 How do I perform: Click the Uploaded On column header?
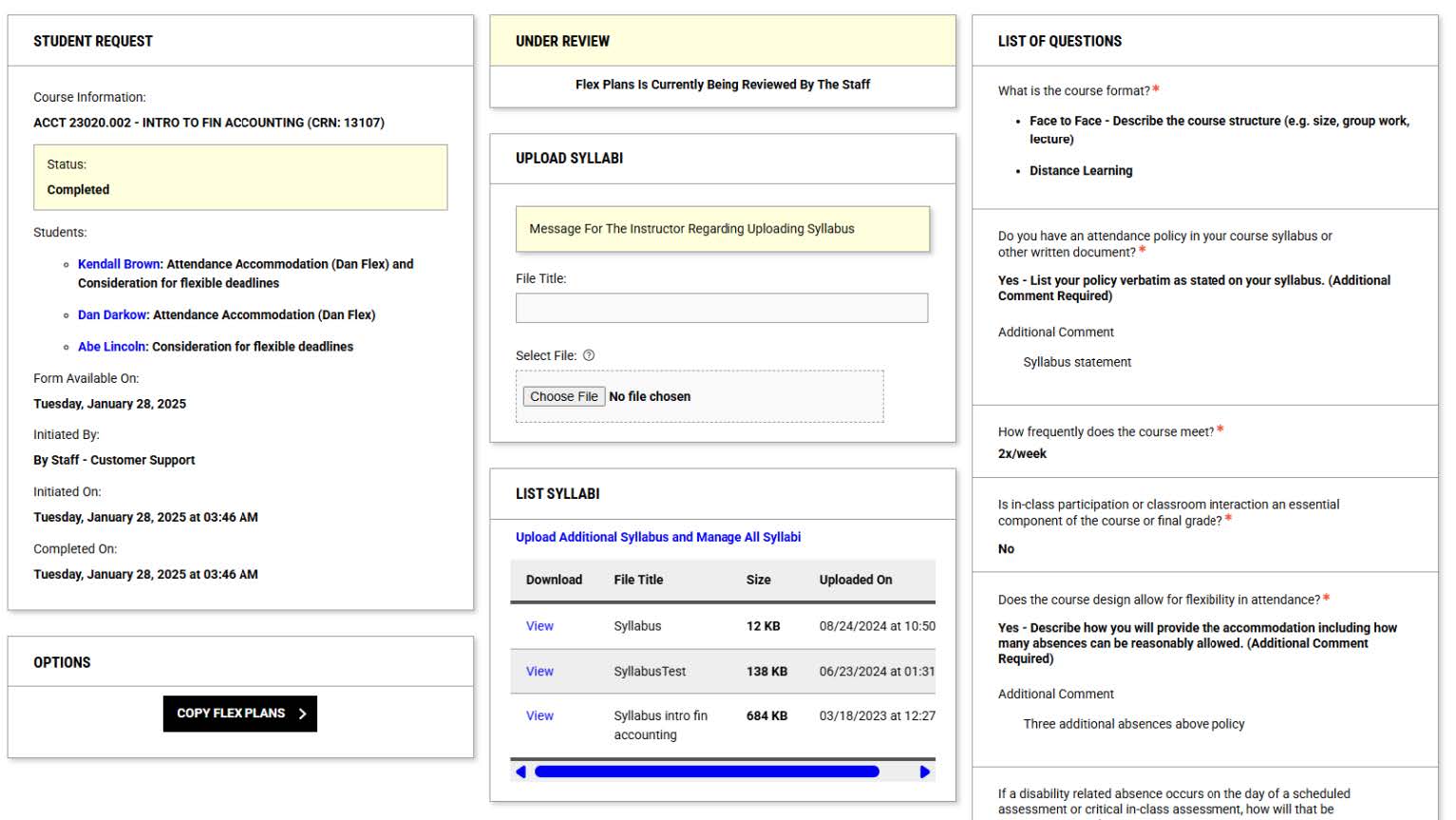click(855, 579)
